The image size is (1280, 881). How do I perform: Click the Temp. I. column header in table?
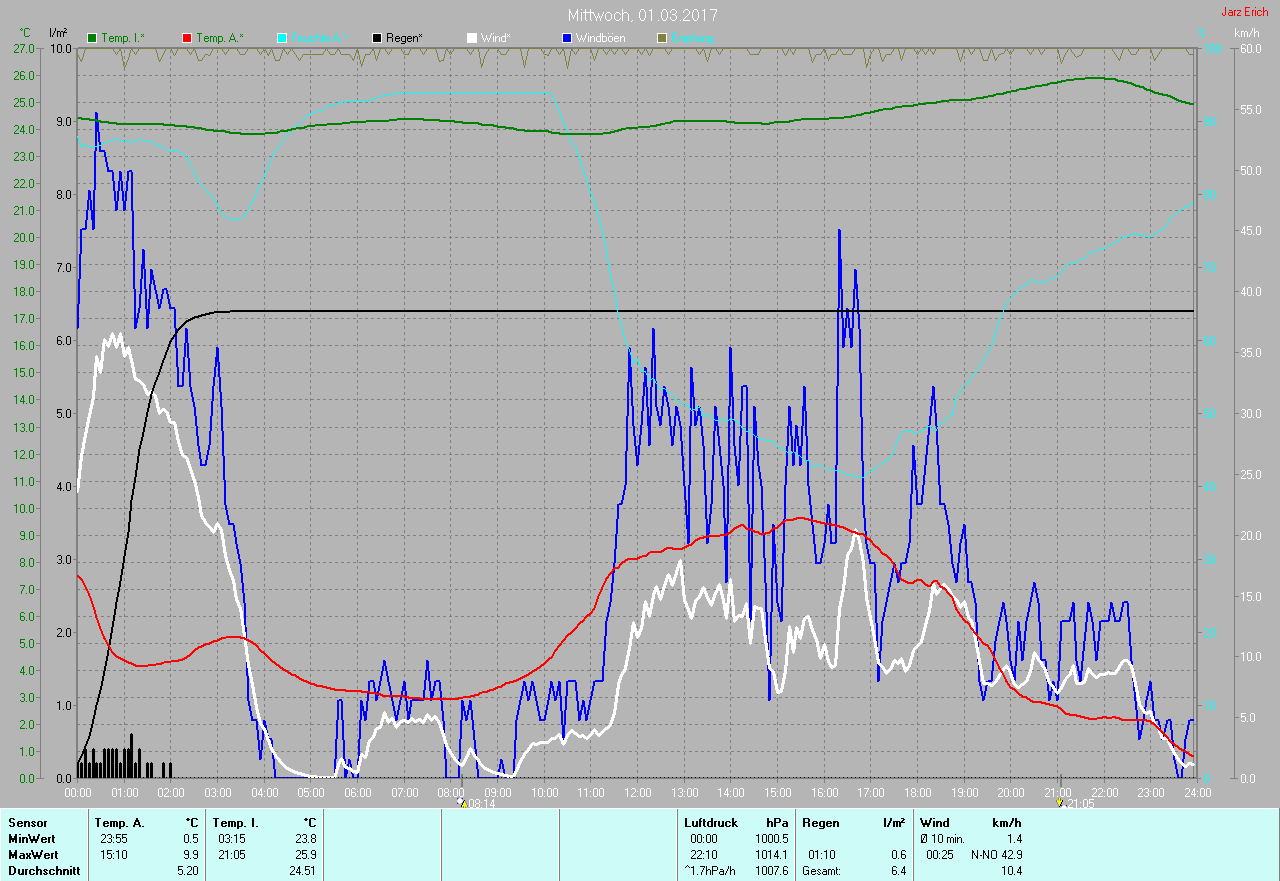pos(235,823)
